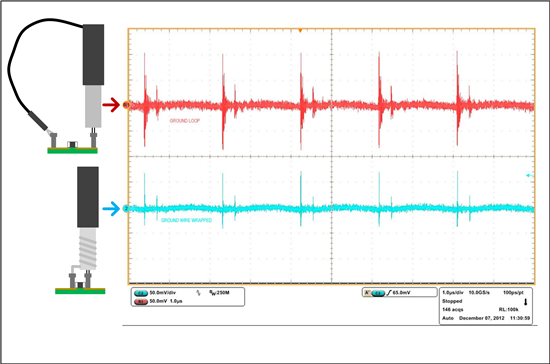The width and height of the screenshot is (550, 364).
Task: Click the red arrow pointing to R1 trace
Action: [111, 105]
